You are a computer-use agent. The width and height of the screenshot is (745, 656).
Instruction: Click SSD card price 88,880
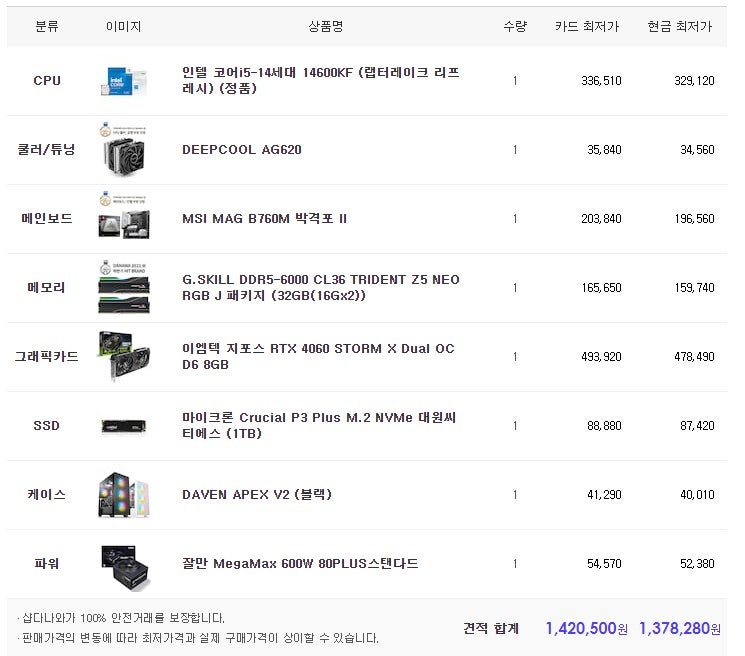[x=604, y=425]
